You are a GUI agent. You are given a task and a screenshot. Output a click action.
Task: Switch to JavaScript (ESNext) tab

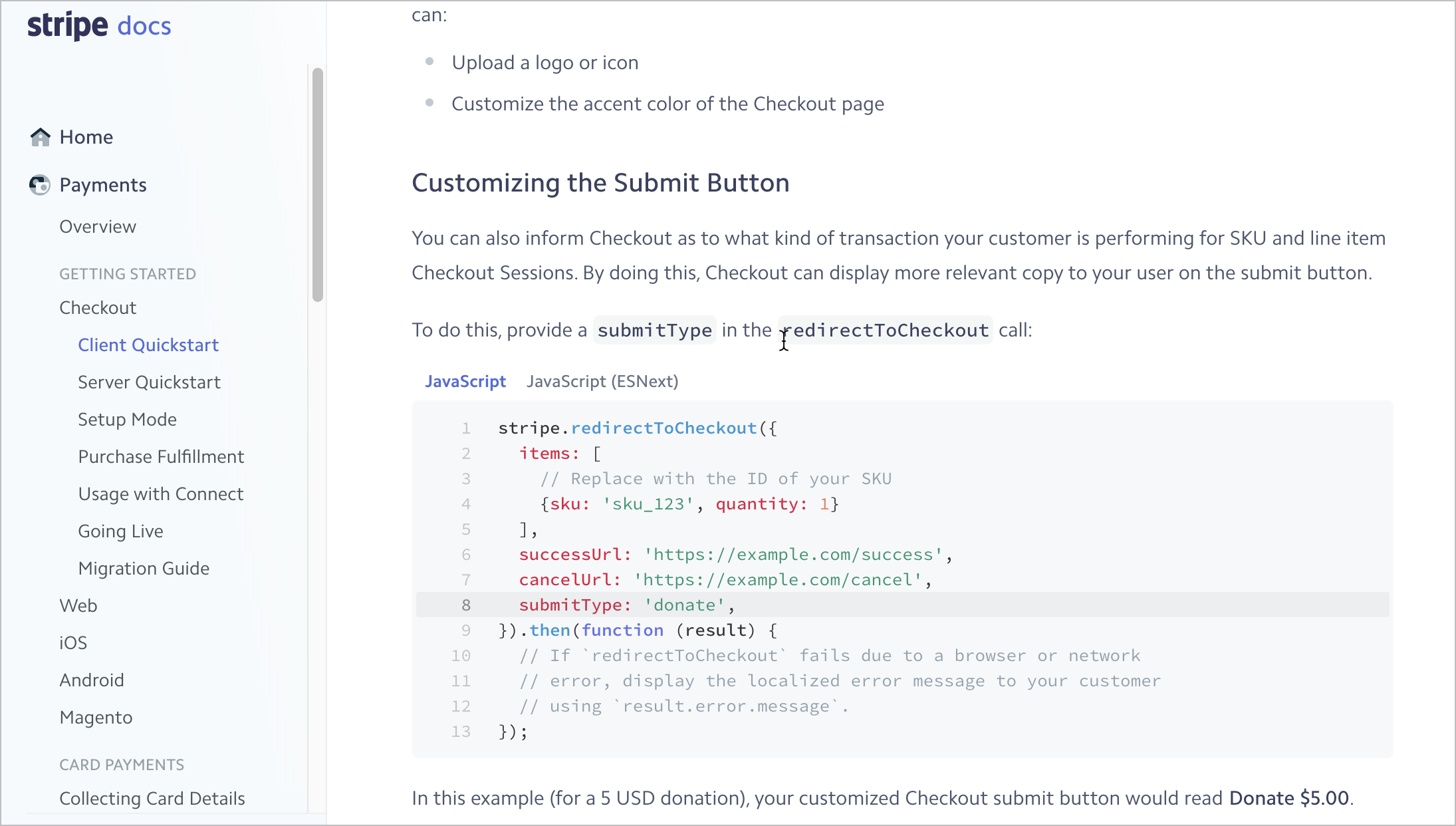(601, 381)
